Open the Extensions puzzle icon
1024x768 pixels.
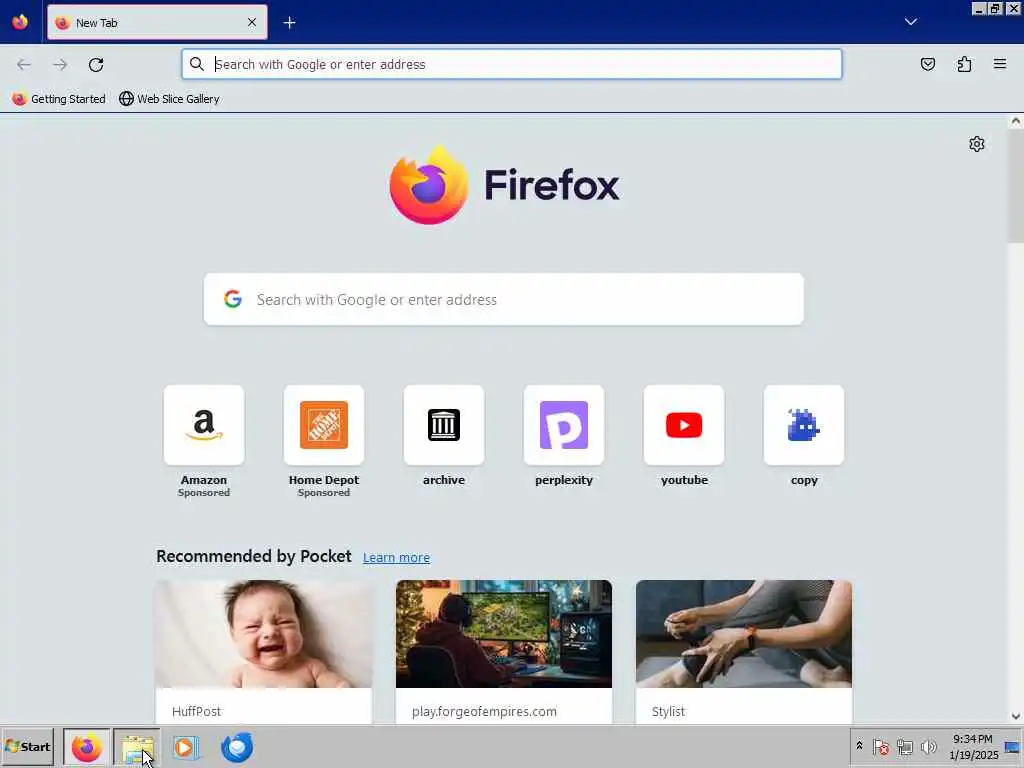click(x=964, y=64)
